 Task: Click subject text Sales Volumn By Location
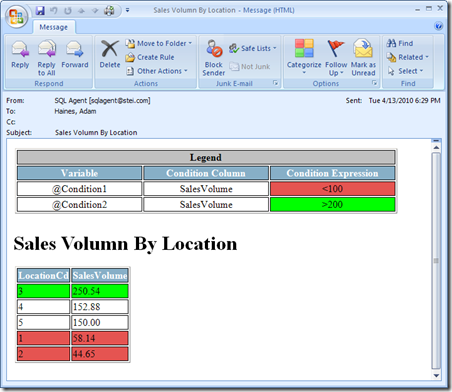tap(96, 133)
